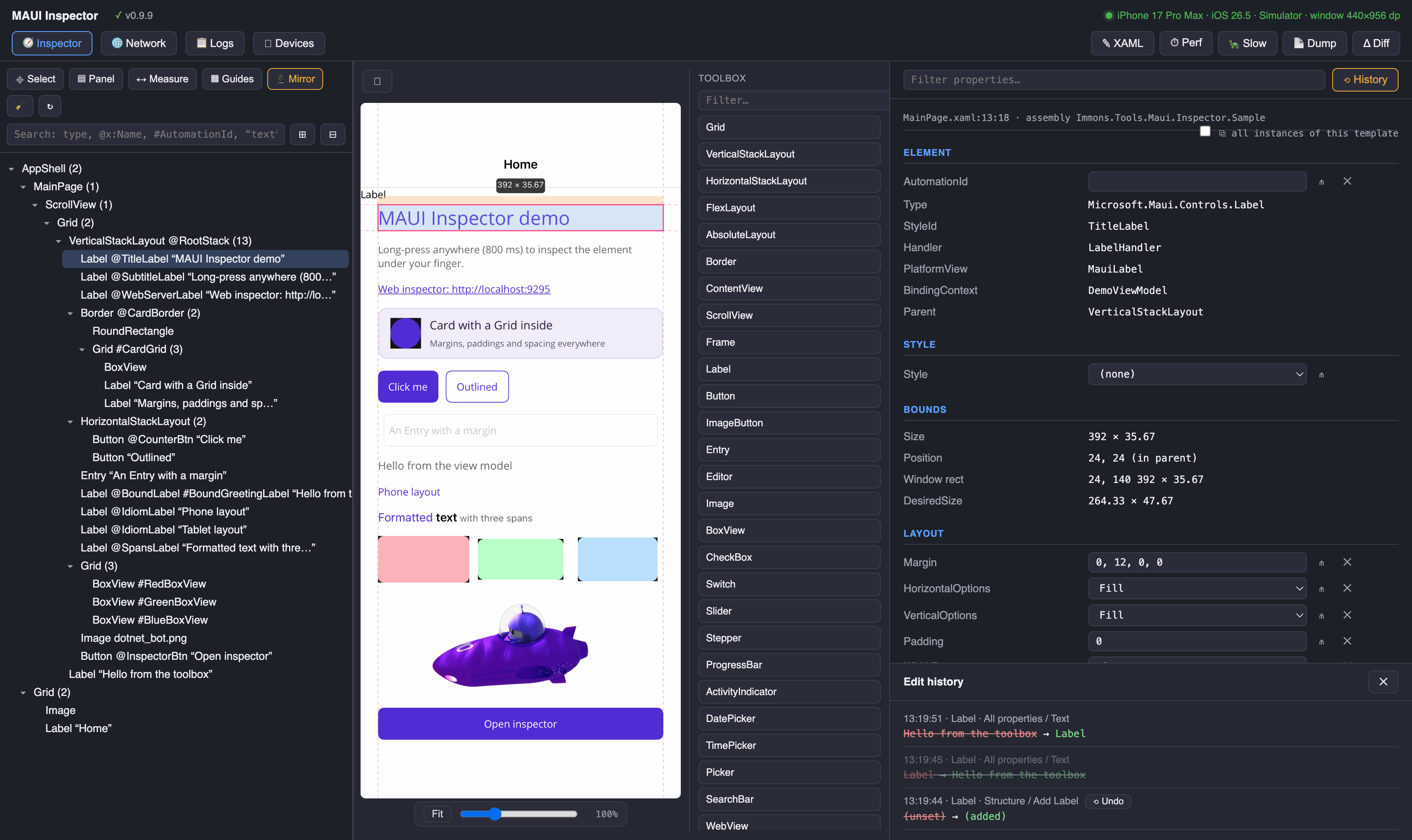Collapse the Grid #CardGrid node
Viewport: 1412px width, 840px height.
82,349
